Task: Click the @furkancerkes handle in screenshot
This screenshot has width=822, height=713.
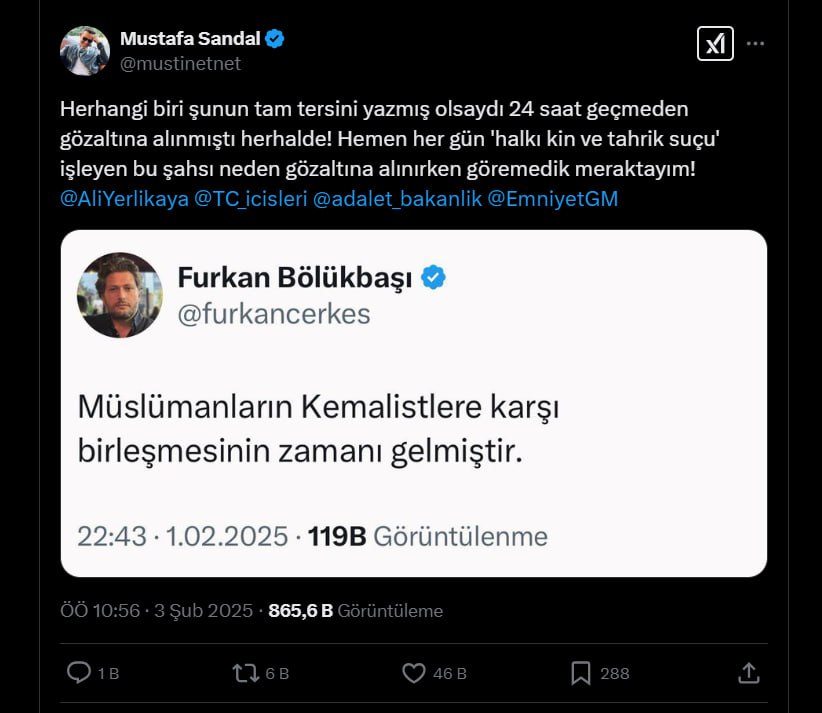Action: pyautogui.click(x=274, y=314)
